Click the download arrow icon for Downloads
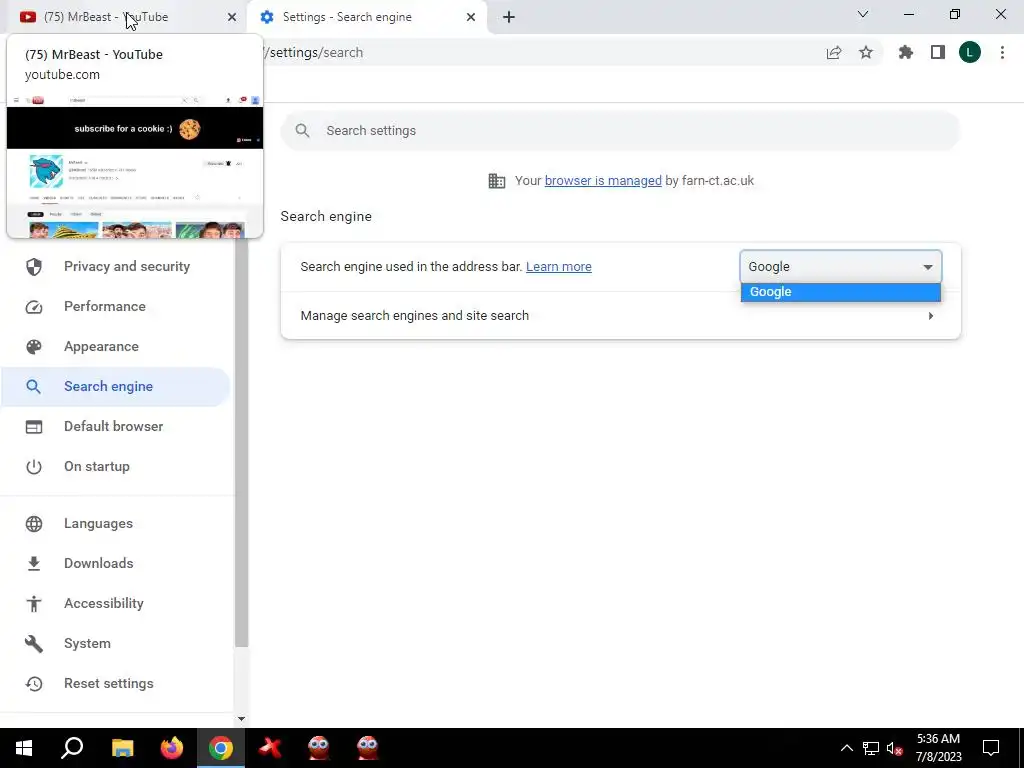 33,564
